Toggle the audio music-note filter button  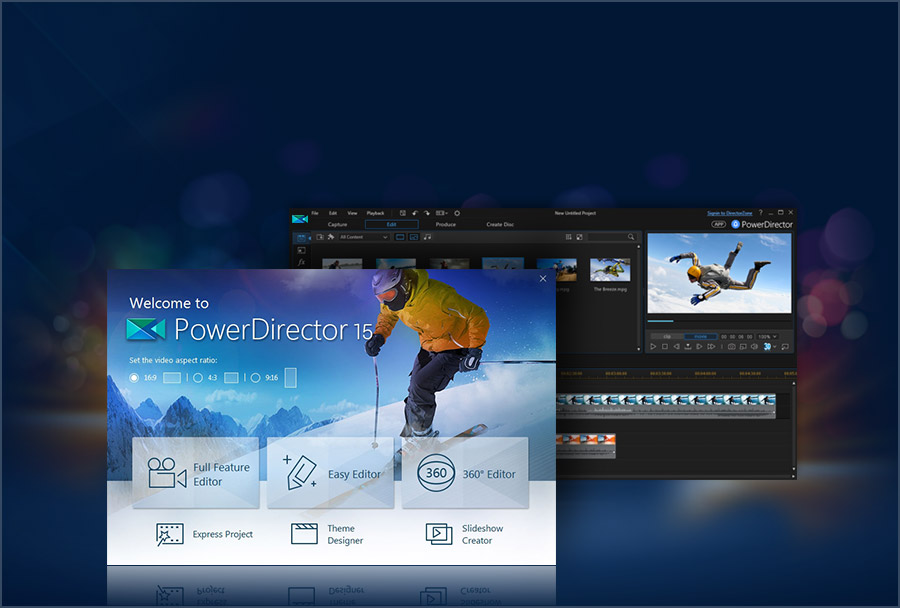428,237
